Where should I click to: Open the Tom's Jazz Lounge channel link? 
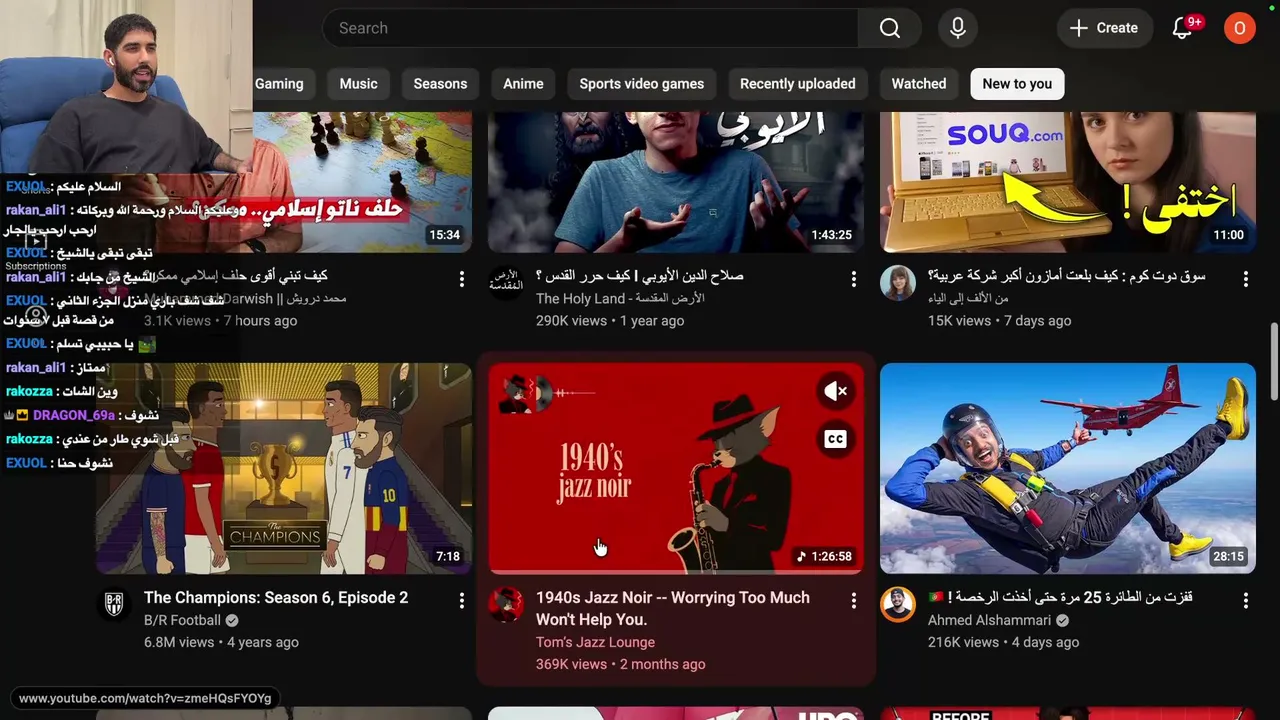[x=595, y=642]
